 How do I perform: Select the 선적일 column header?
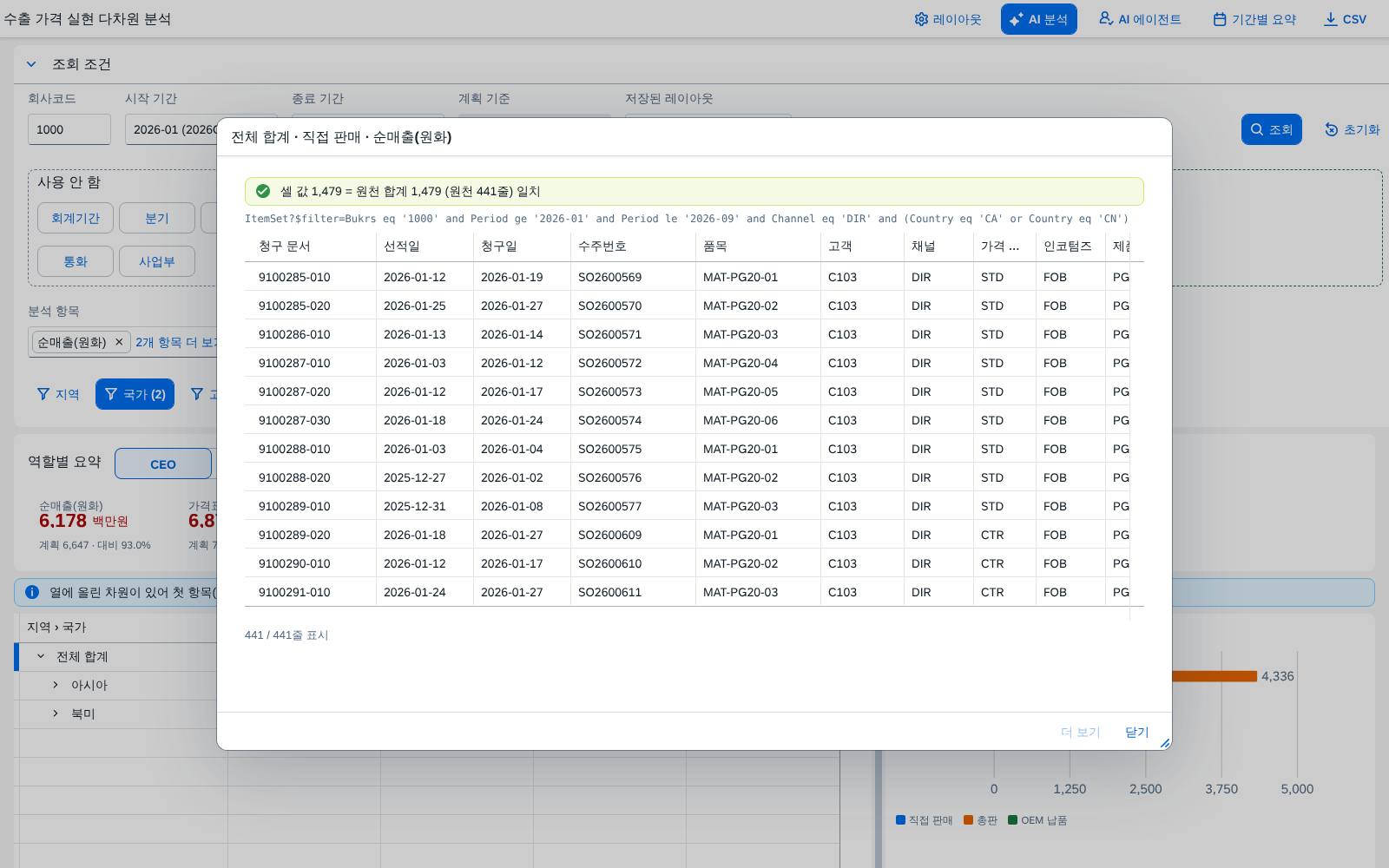tap(402, 247)
